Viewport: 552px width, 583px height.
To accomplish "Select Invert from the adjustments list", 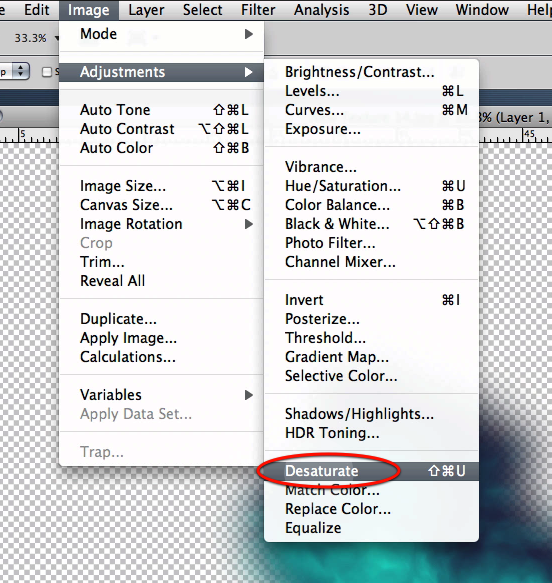I will (371, 300).
